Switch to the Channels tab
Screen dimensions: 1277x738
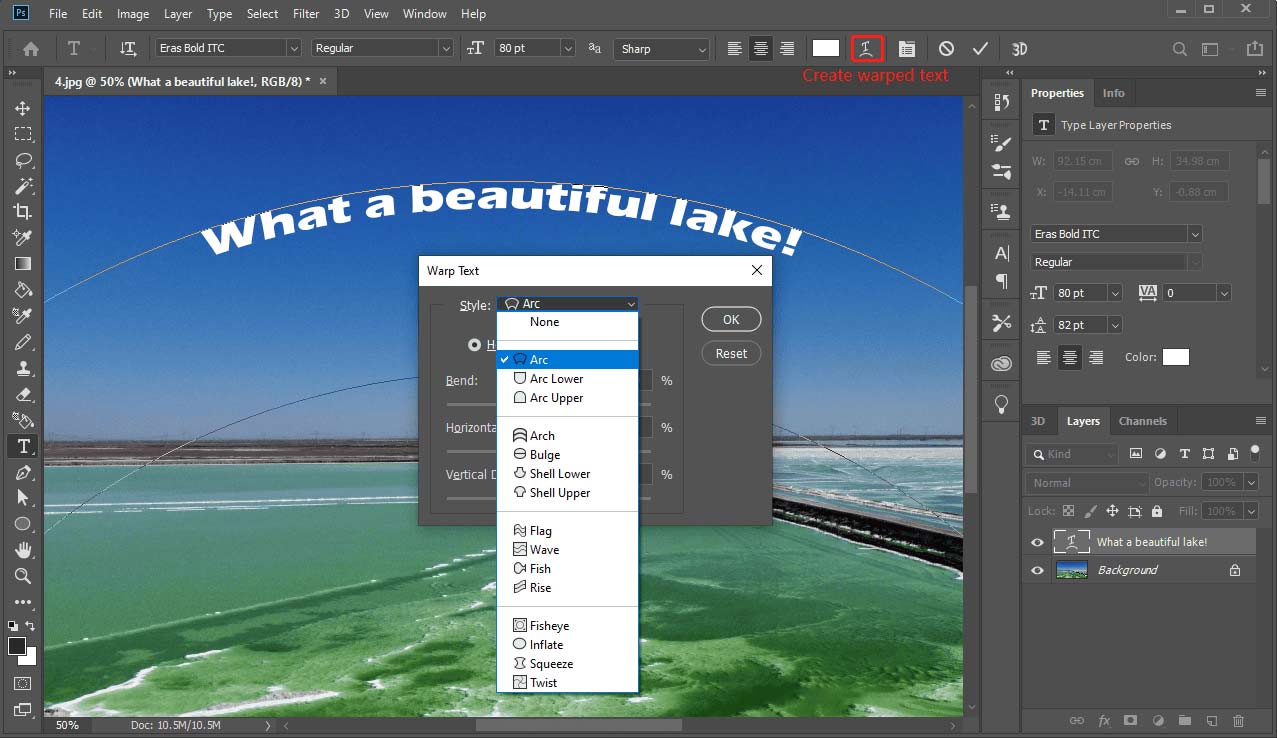pyautogui.click(x=1142, y=420)
